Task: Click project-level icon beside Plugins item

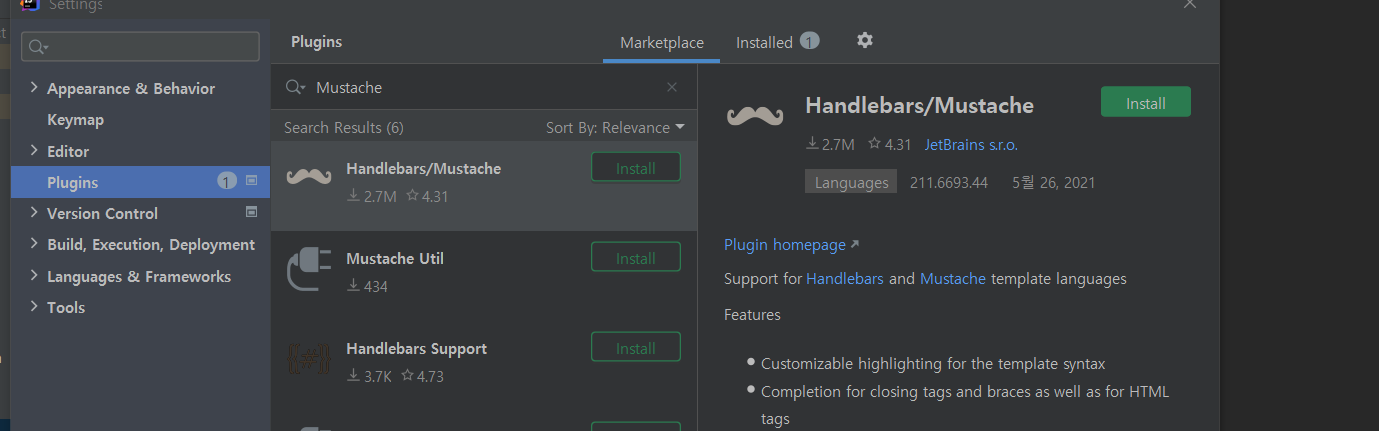Action: coord(251,181)
